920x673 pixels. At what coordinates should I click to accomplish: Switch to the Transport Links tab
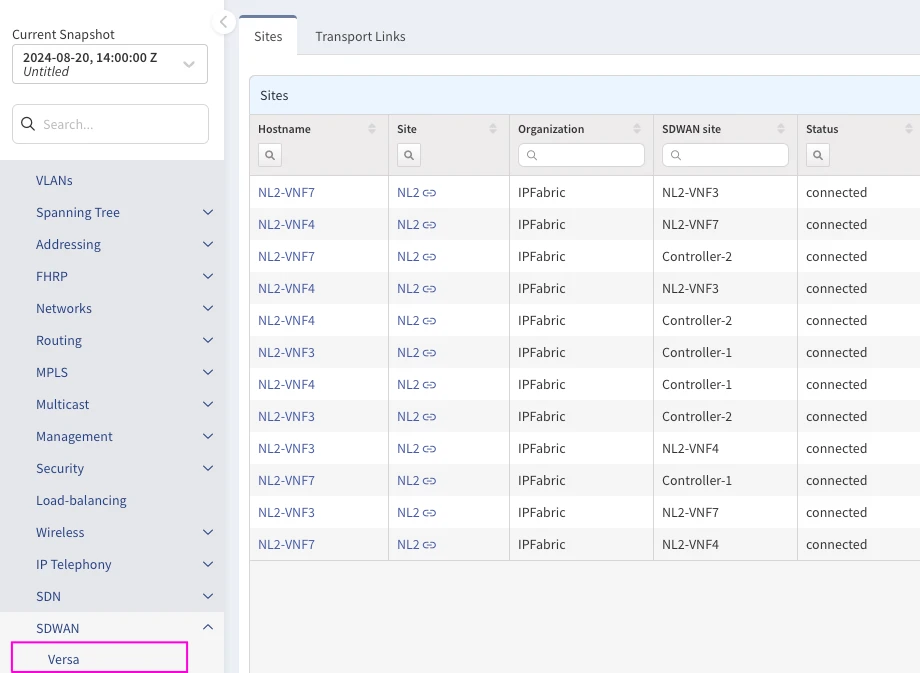point(360,37)
